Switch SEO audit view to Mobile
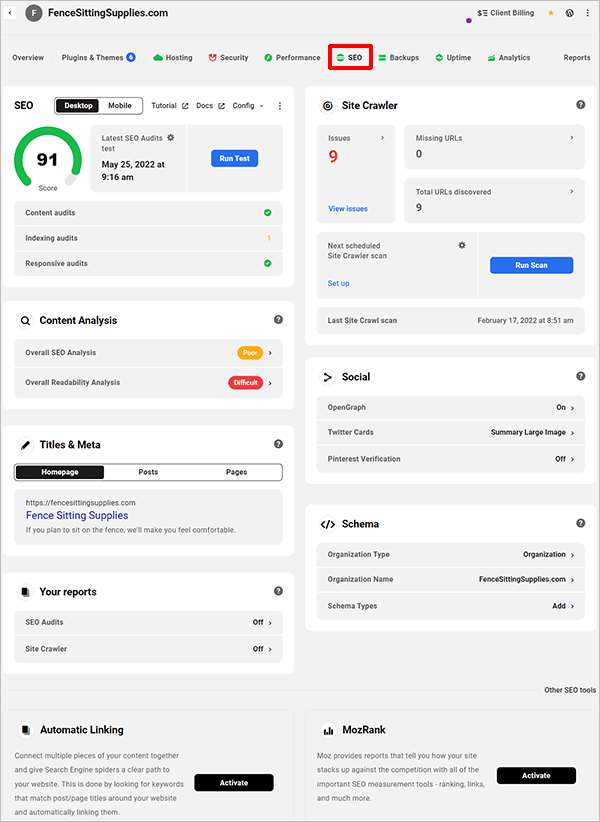Image resolution: width=600 pixels, height=822 pixels. [120, 106]
